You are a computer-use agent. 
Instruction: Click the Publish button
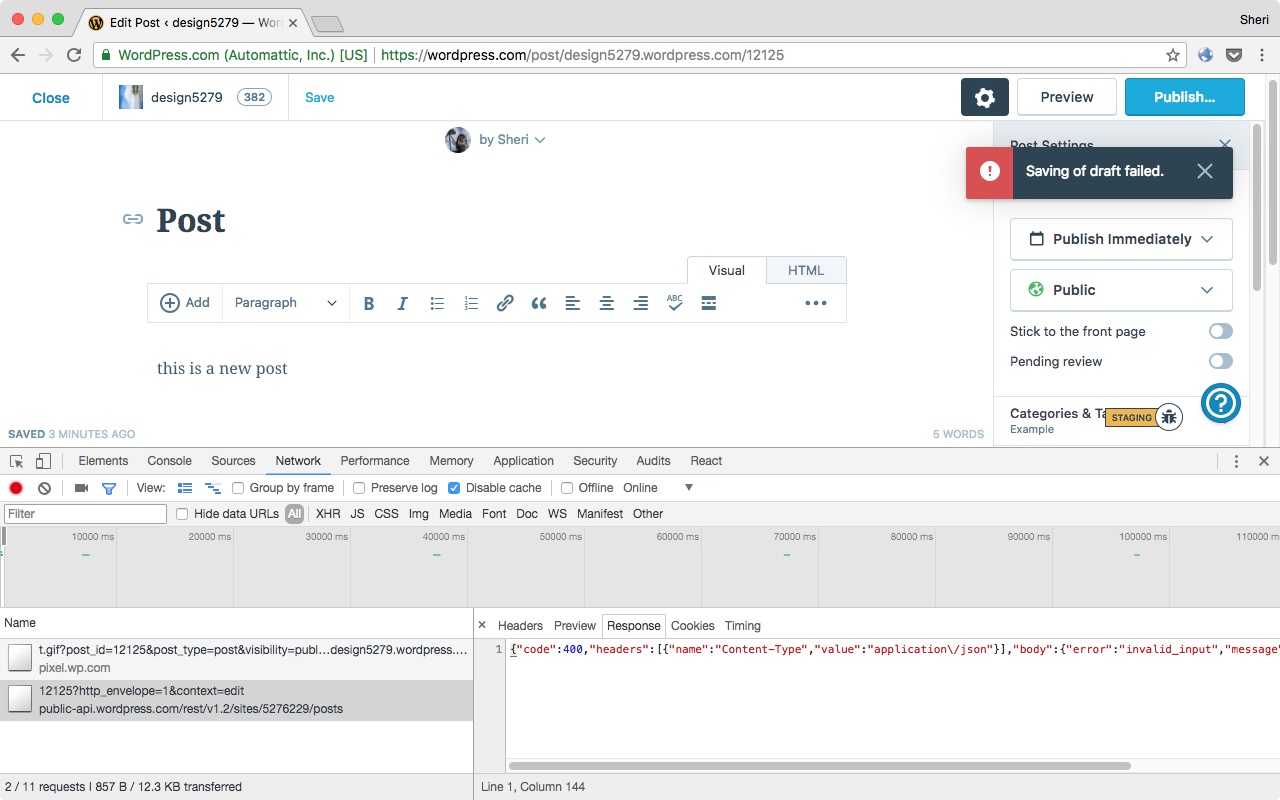(1185, 97)
